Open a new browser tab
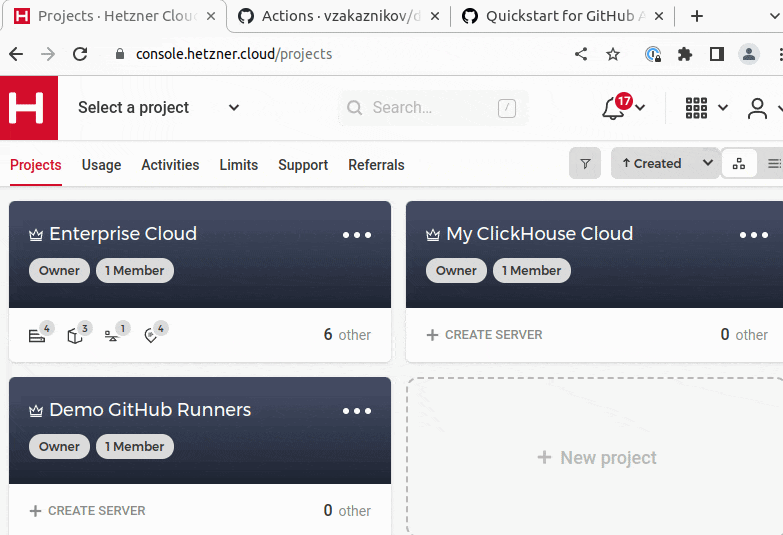Screen dimensions: 783x535 pyautogui.click(x=697, y=16)
